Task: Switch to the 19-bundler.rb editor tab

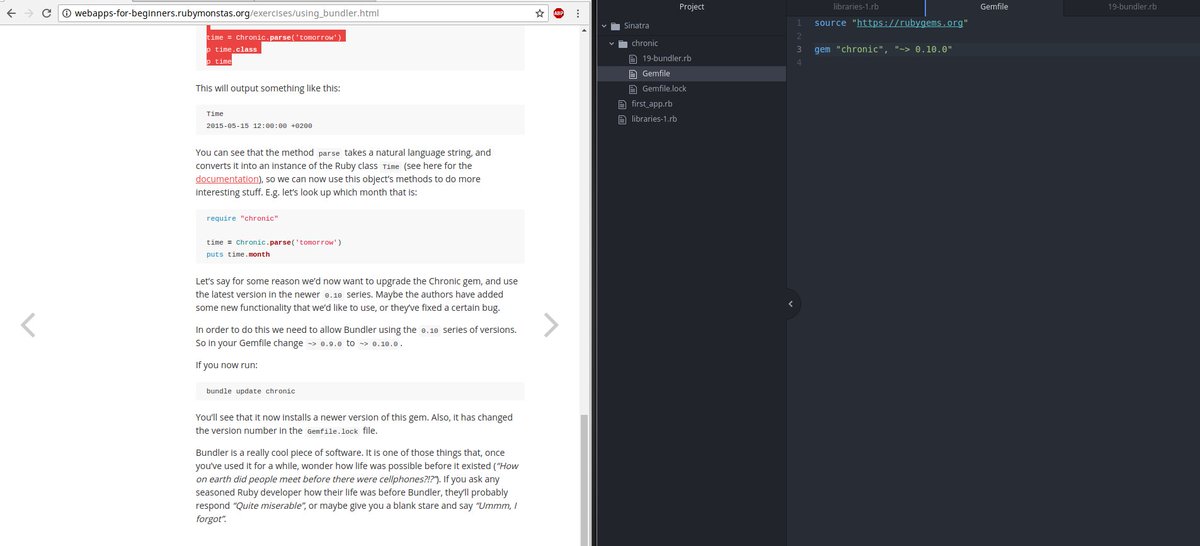Action: coord(1131,7)
